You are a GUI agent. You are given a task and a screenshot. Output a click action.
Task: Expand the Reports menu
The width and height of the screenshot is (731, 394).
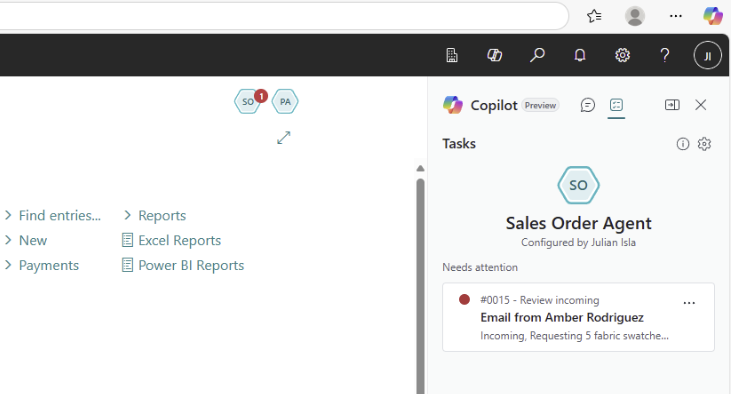(x=155, y=215)
